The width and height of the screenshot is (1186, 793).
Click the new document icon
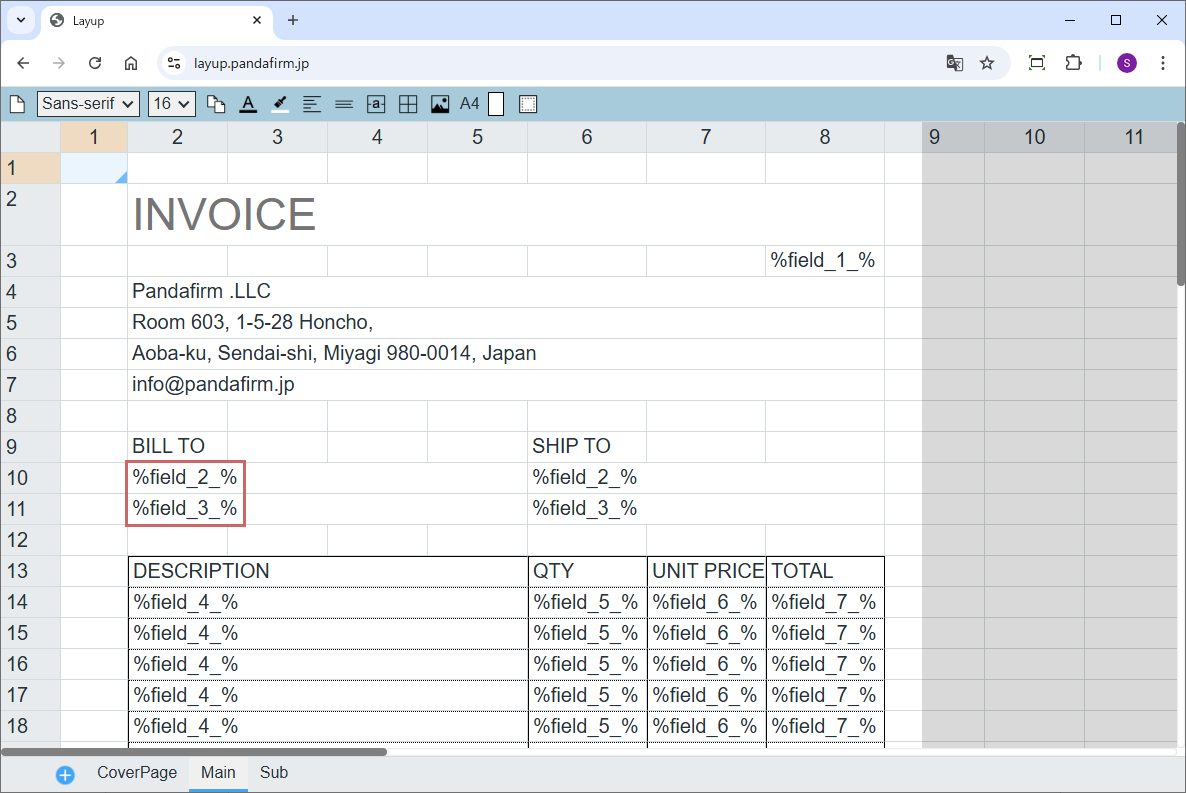tap(17, 104)
